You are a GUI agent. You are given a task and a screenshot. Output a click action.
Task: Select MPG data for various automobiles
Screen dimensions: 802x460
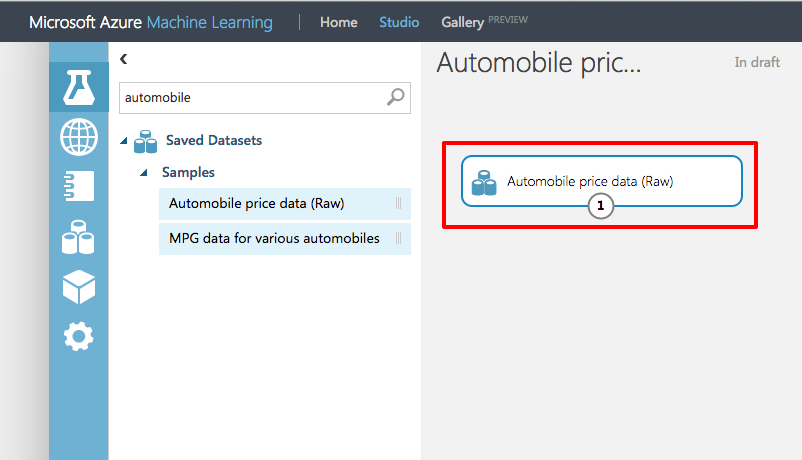click(274, 239)
